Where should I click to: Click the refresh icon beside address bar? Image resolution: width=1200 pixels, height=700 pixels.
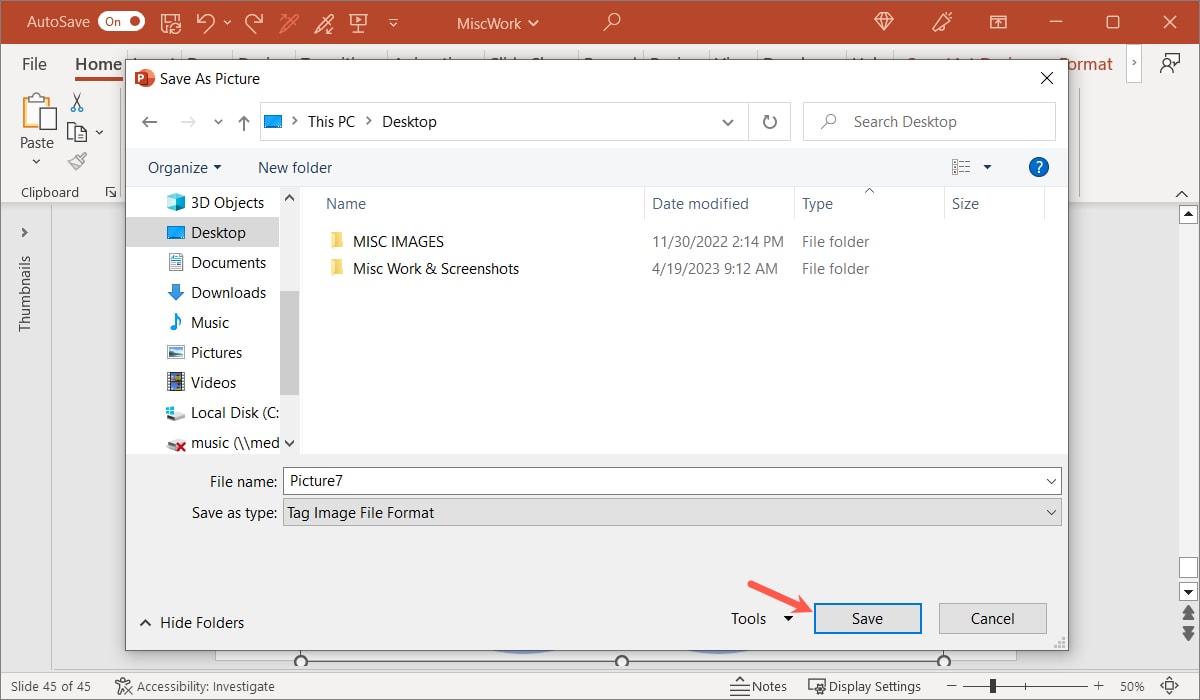pos(769,121)
